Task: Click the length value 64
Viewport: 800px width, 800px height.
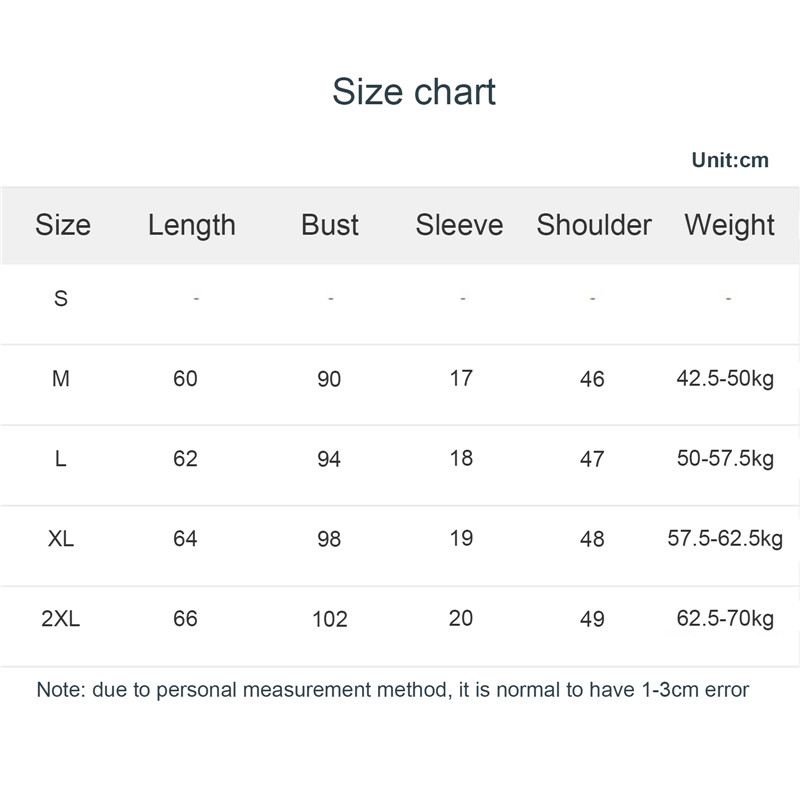Action: point(185,539)
